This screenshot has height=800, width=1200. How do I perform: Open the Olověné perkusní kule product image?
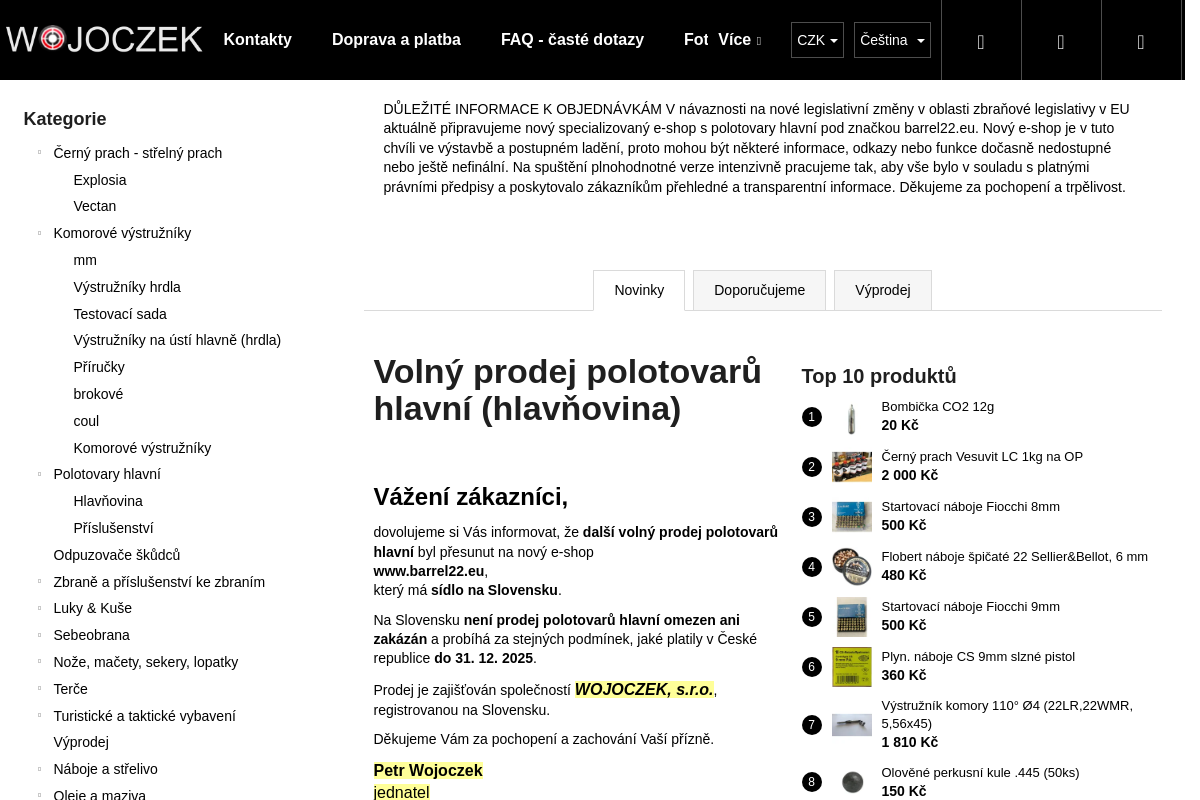pyautogui.click(x=851, y=782)
